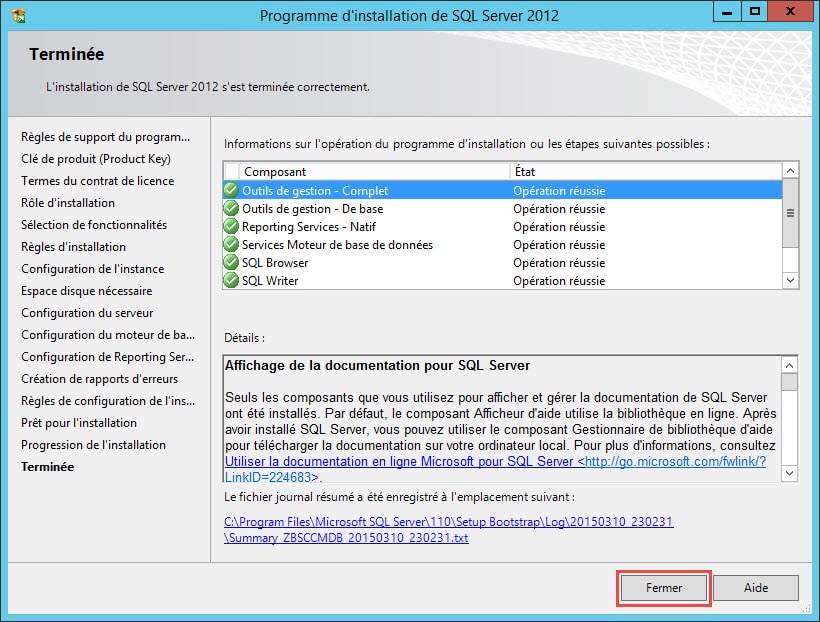
Task: Click step 'Sélection de fonctionnalités'
Action: (x=94, y=225)
